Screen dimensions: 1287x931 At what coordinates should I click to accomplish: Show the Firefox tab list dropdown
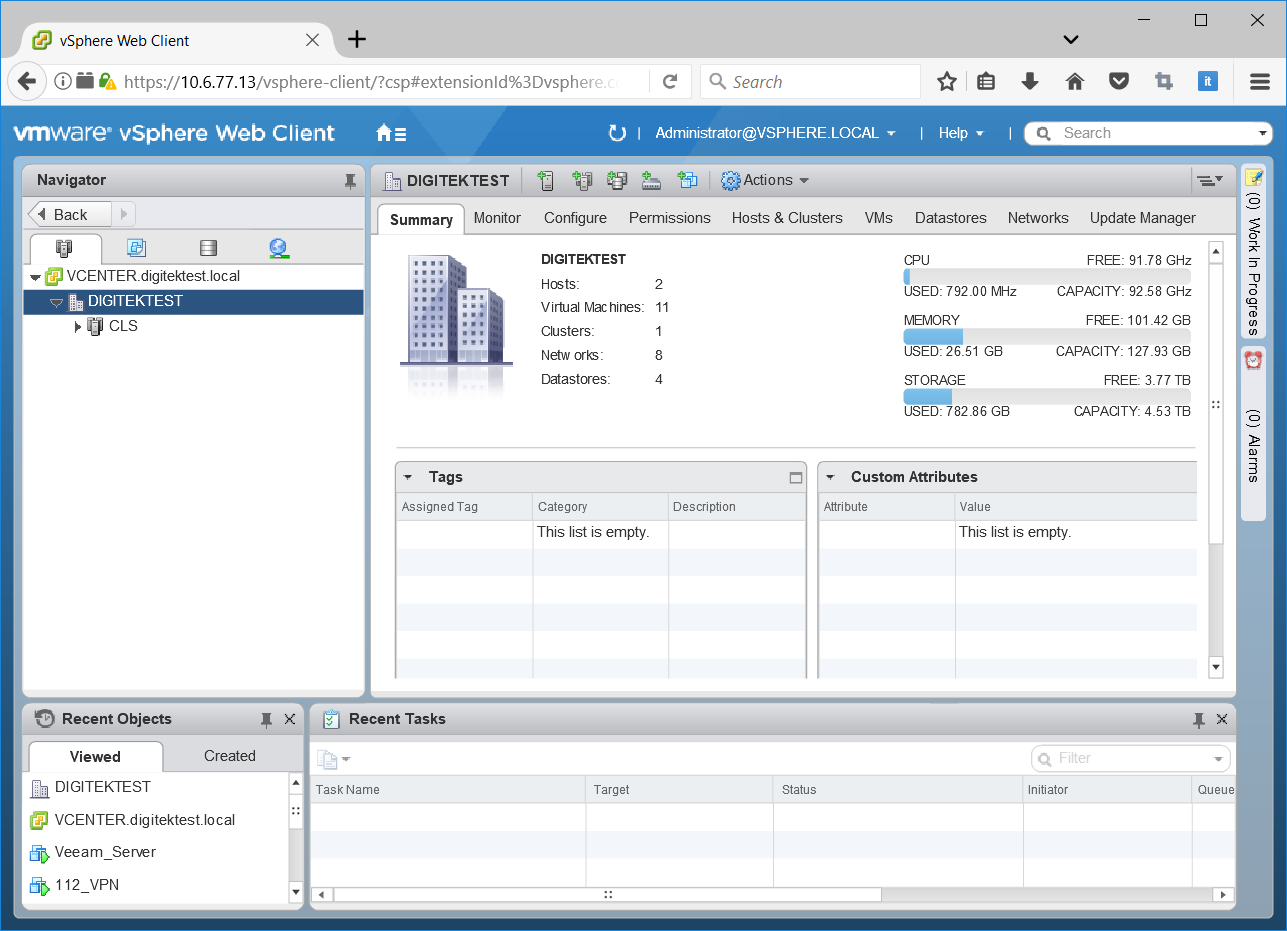pyautogui.click(x=1071, y=40)
